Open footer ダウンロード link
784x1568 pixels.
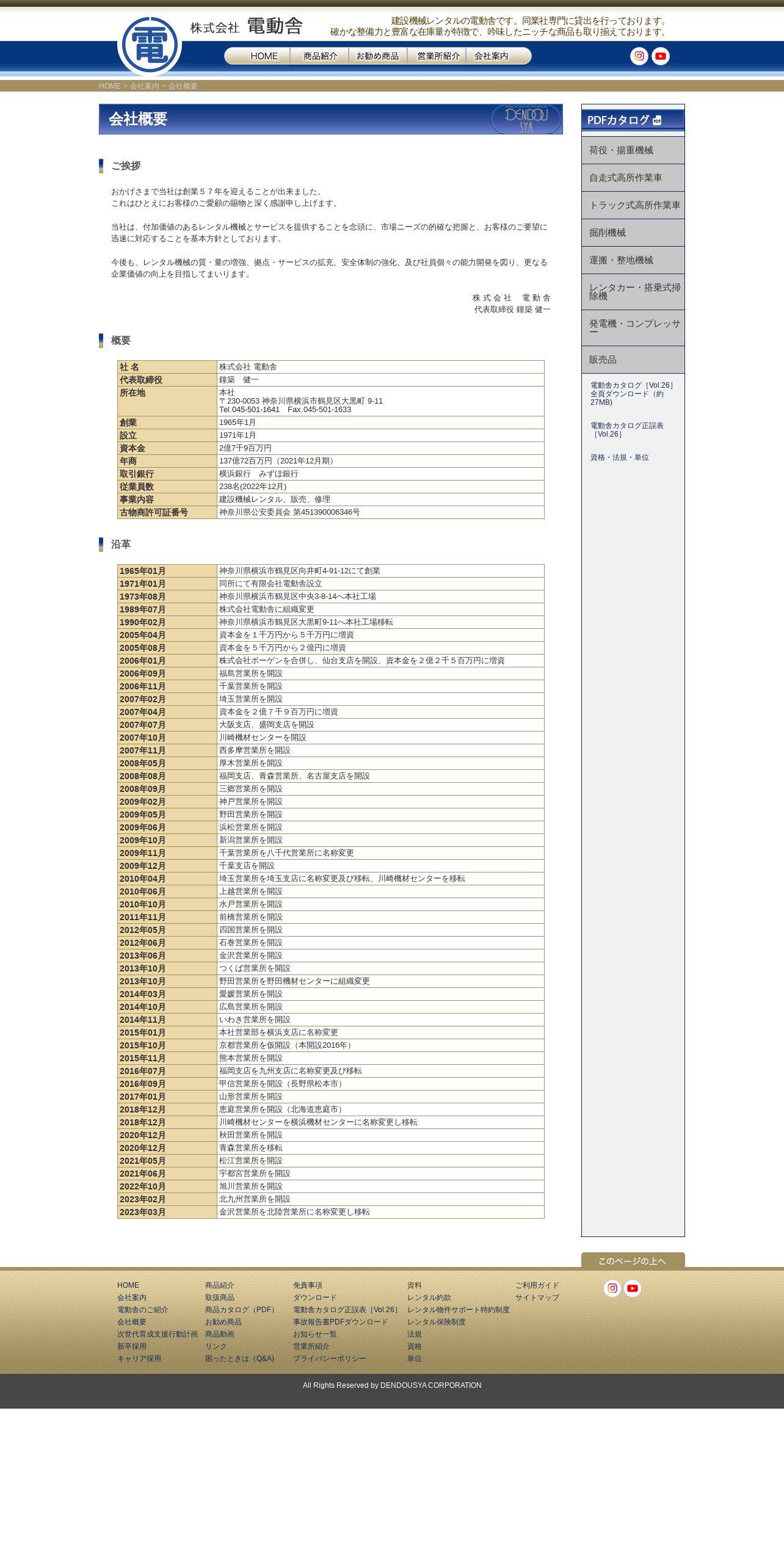tap(315, 1298)
